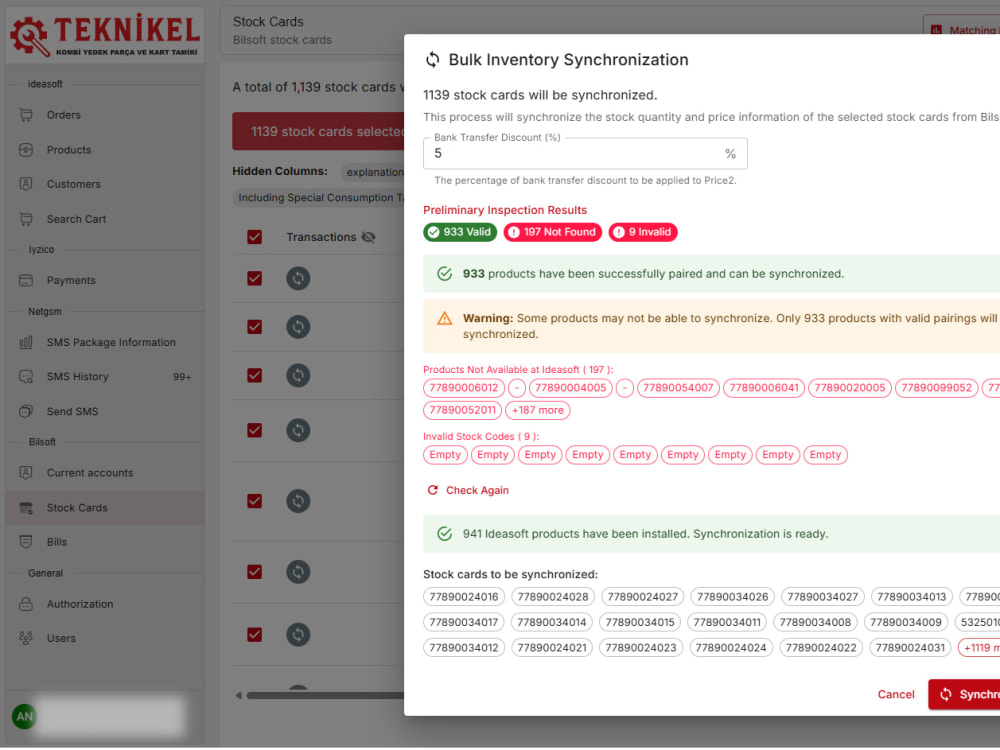
Task: Click the first Empty invalid stock code chip
Action: (x=445, y=455)
